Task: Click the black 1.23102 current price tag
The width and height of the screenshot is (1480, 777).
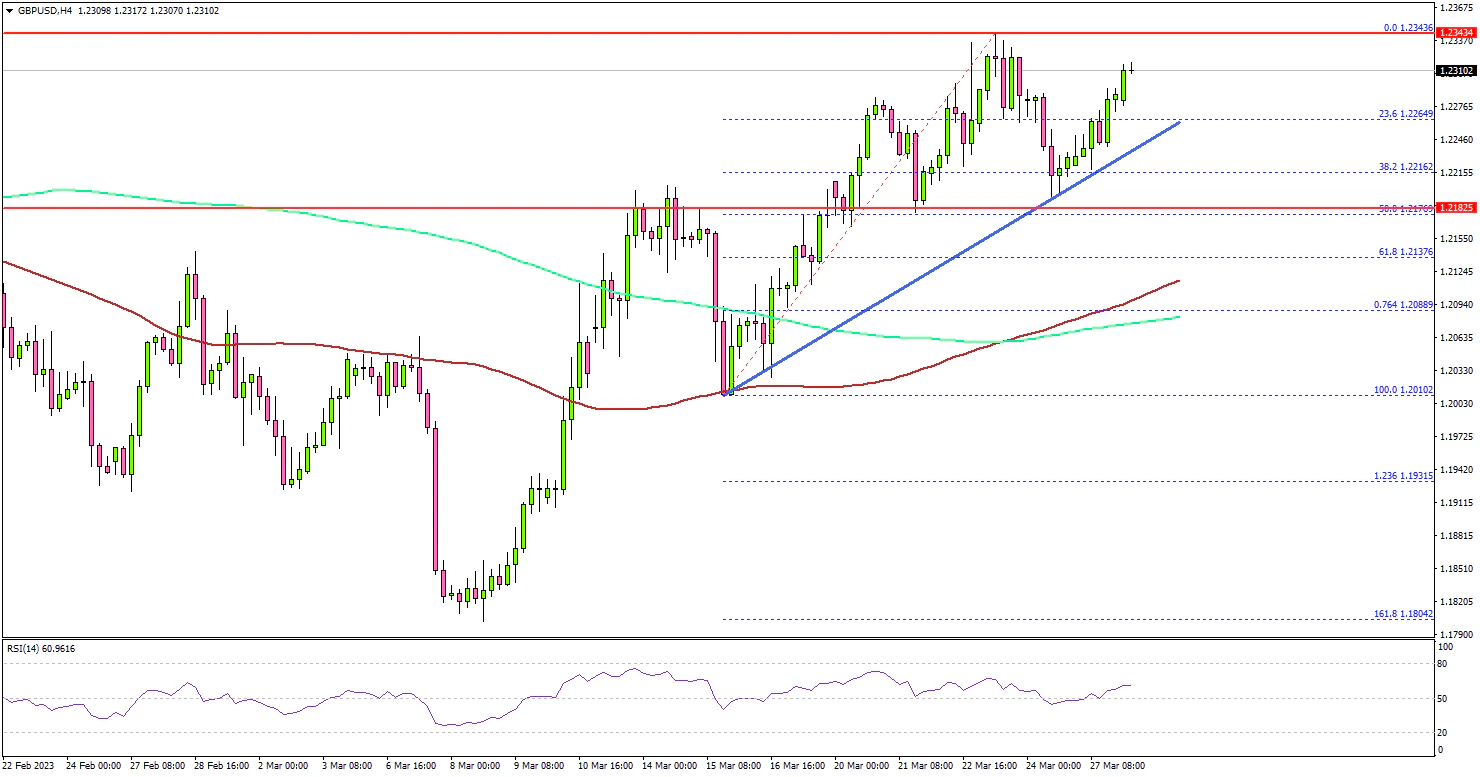Action: (x=1457, y=71)
